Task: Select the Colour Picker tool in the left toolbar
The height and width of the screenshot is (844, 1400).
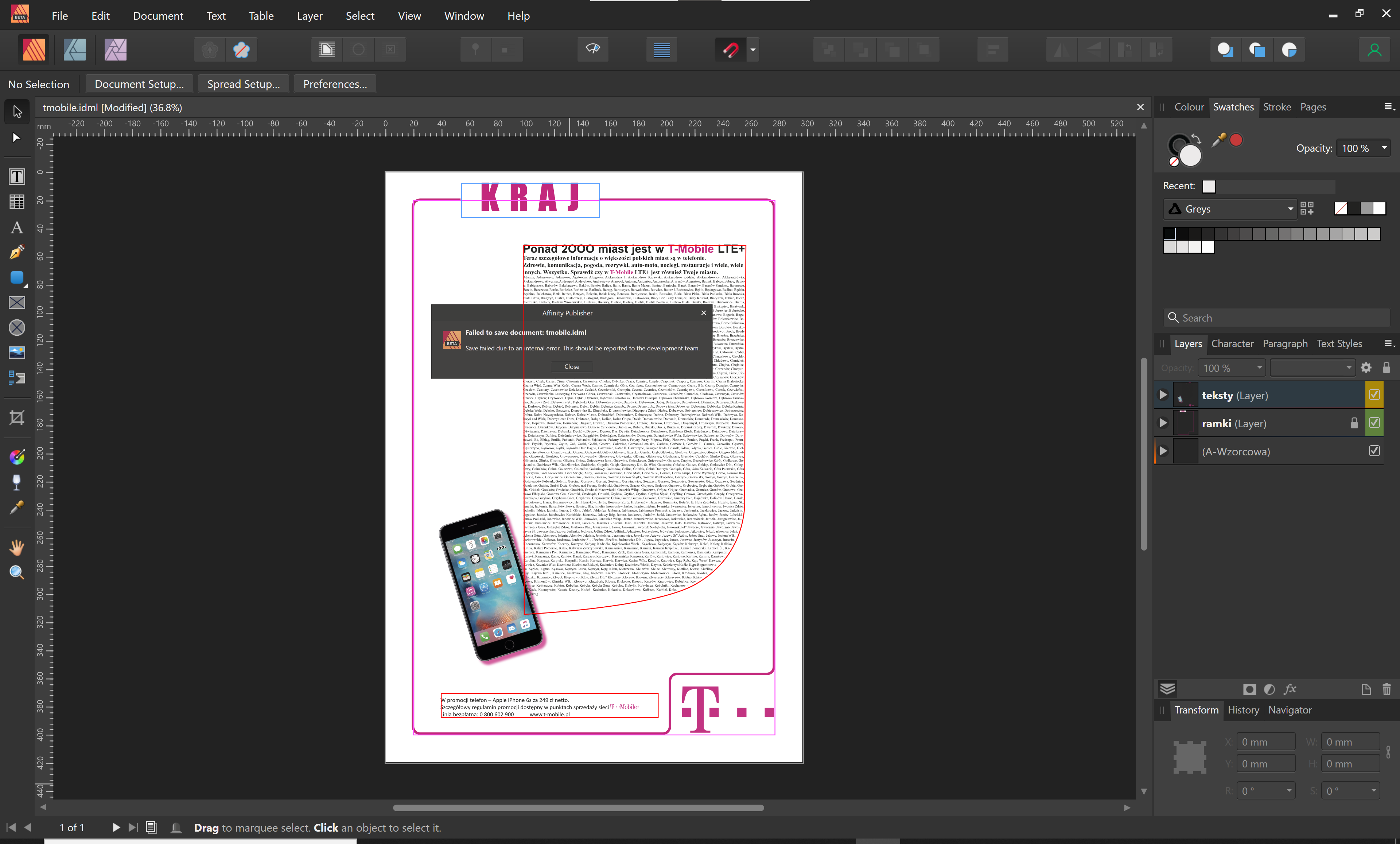Action: 17,507
